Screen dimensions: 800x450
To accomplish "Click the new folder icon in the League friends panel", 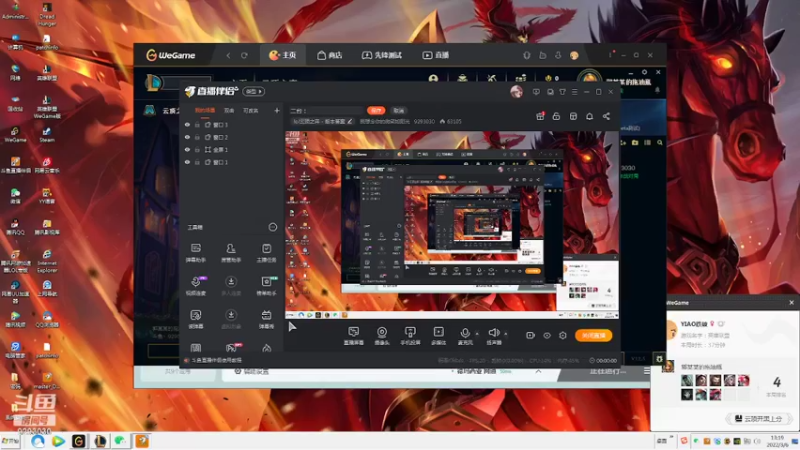I will click(635, 143).
